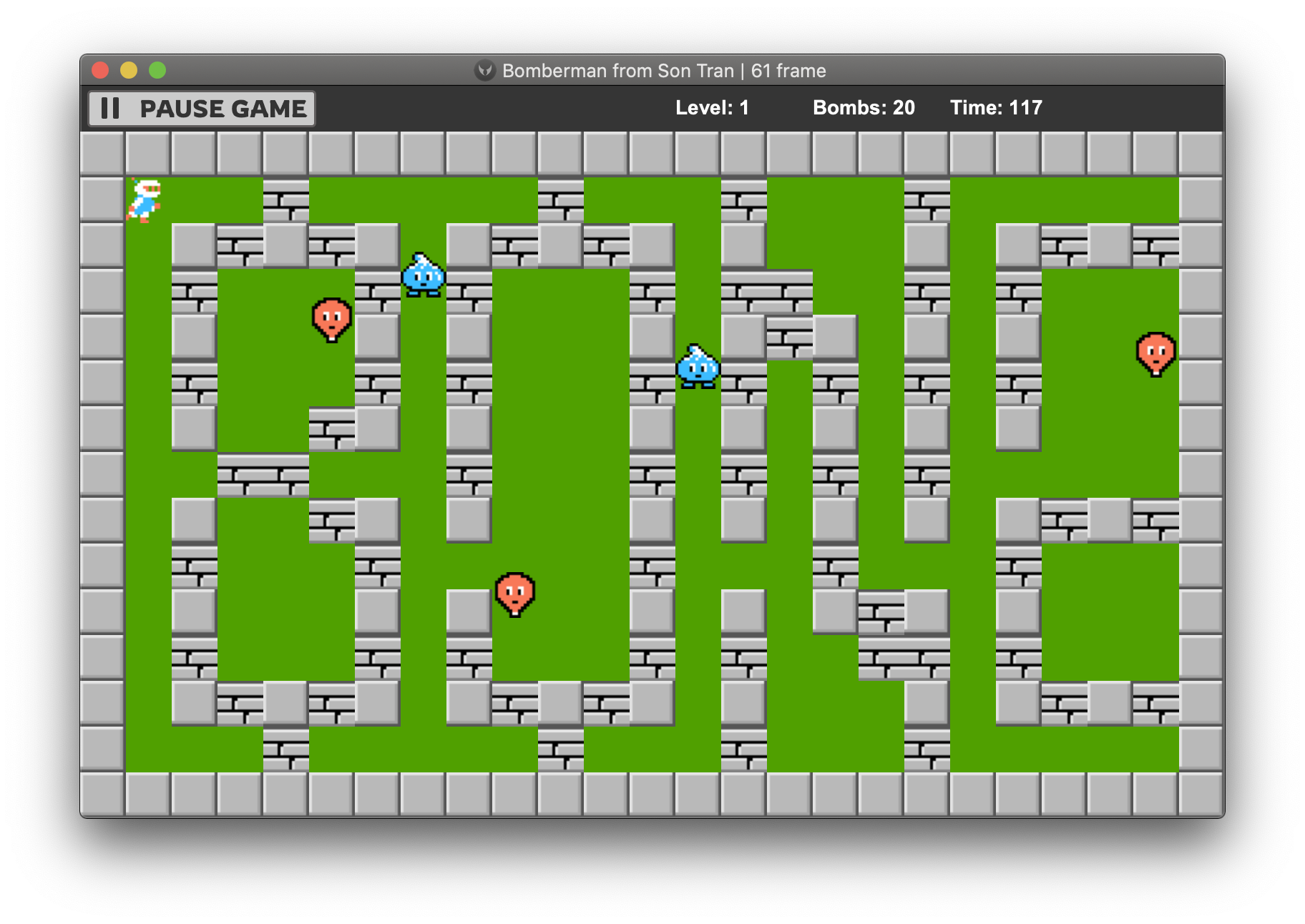Click the yellow minimize window button
This screenshot has height=924, width=1305.
pyautogui.click(x=129, y=70)
